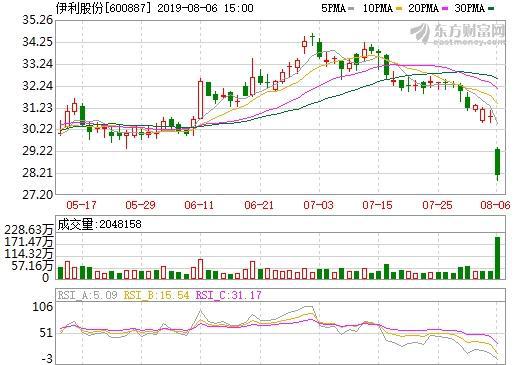Click the RSI_C:31.17 indicator label

tap(229, 295)
